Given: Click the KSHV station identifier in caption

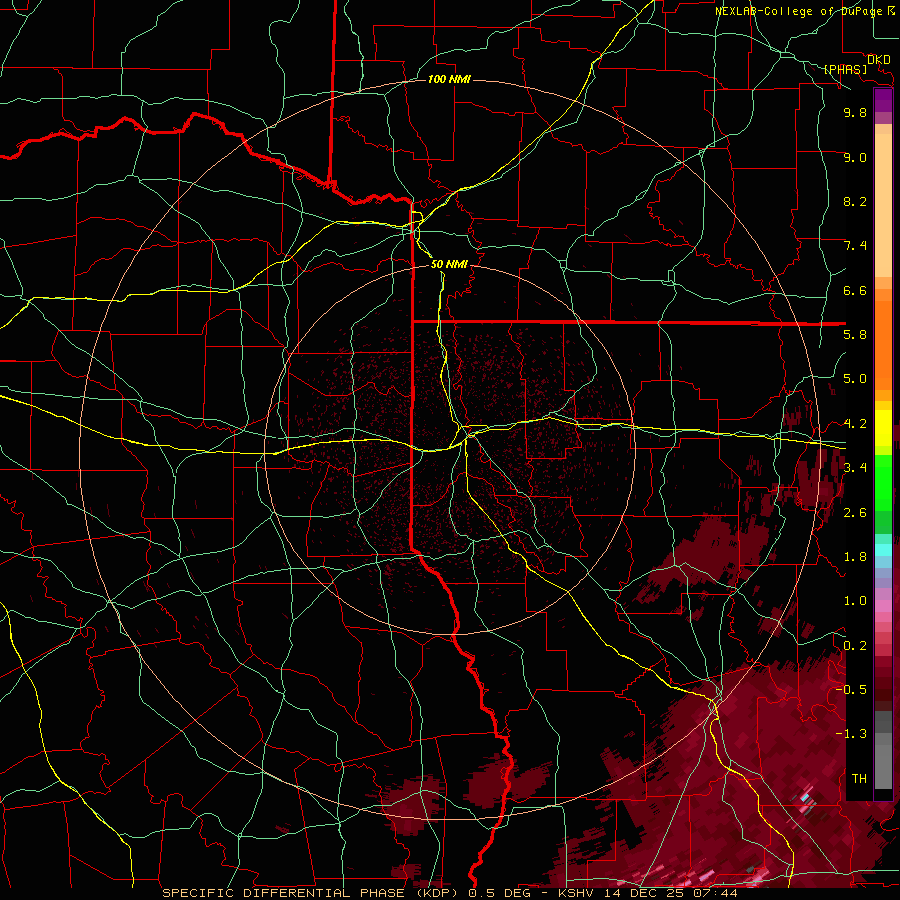Looking at the screenshot, I should click(578, 893).
